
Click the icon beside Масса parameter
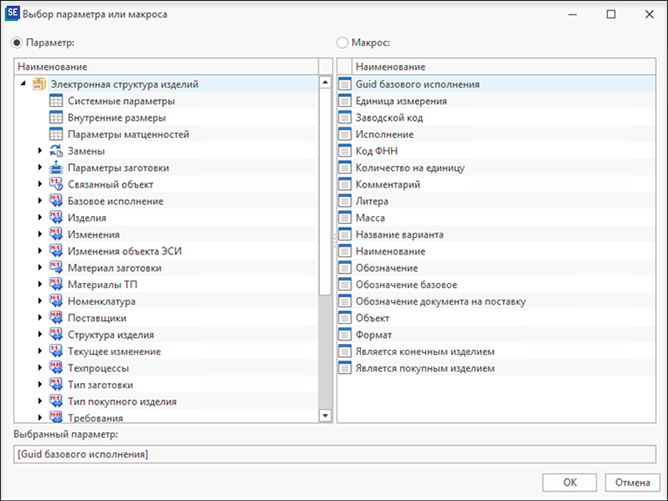345,218
